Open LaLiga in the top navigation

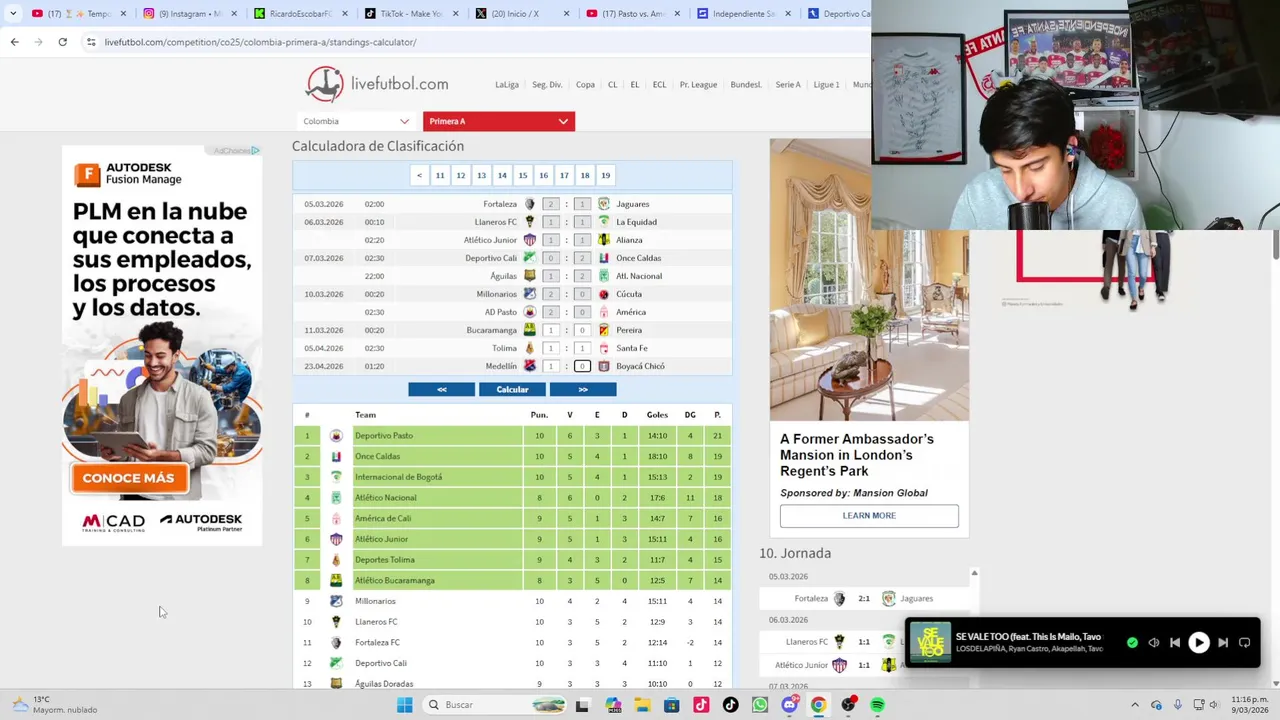507,85
